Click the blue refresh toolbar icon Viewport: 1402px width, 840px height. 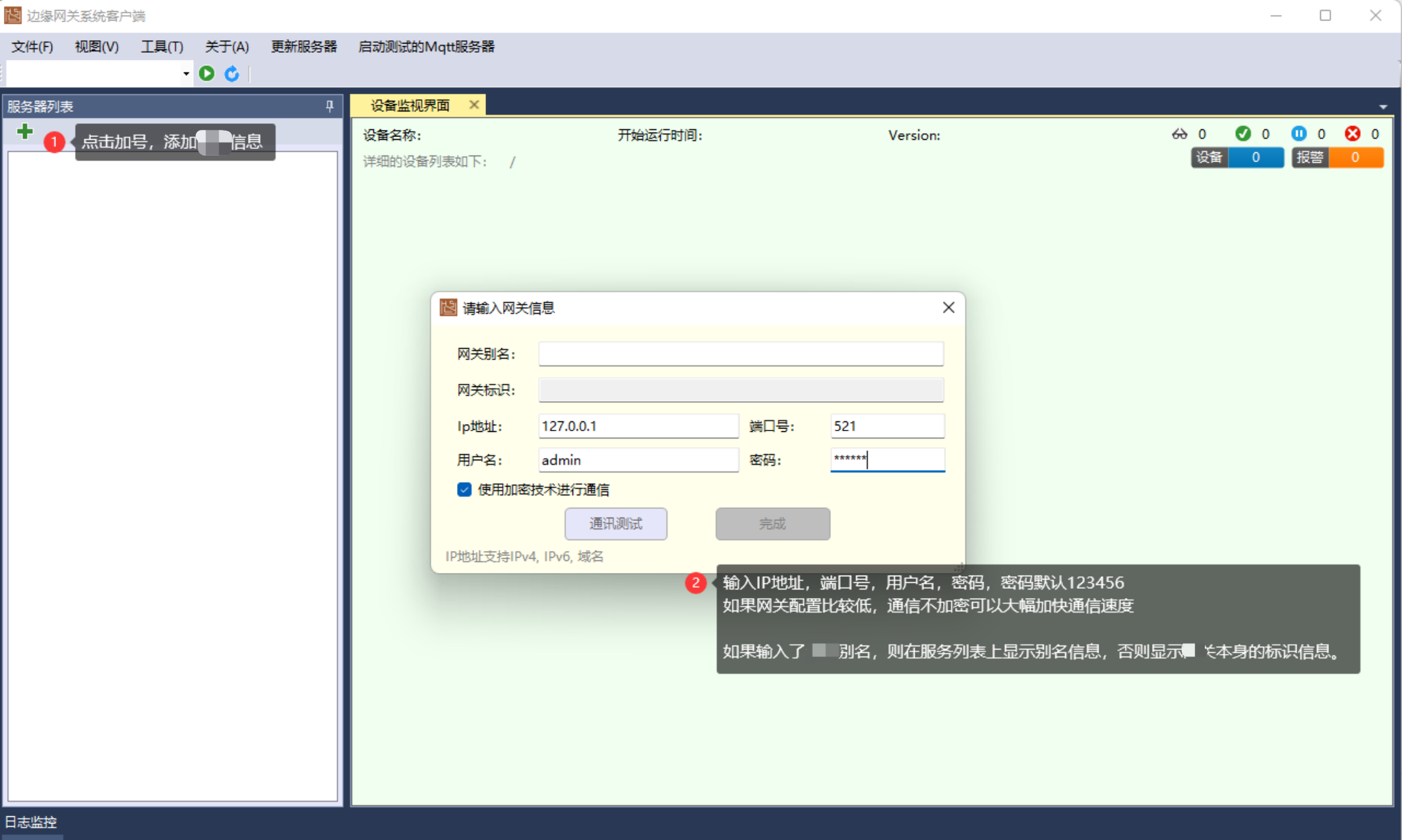(x=231, y=73)
